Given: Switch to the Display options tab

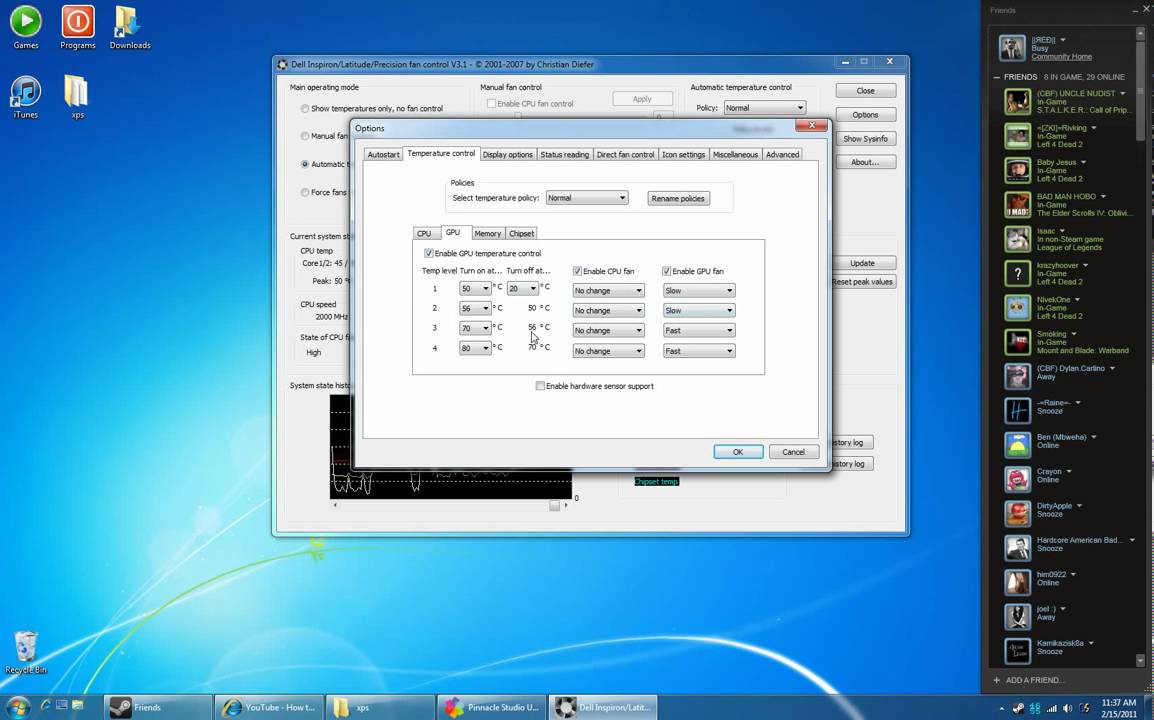Looking at the screenshot, I should point(507,155).
